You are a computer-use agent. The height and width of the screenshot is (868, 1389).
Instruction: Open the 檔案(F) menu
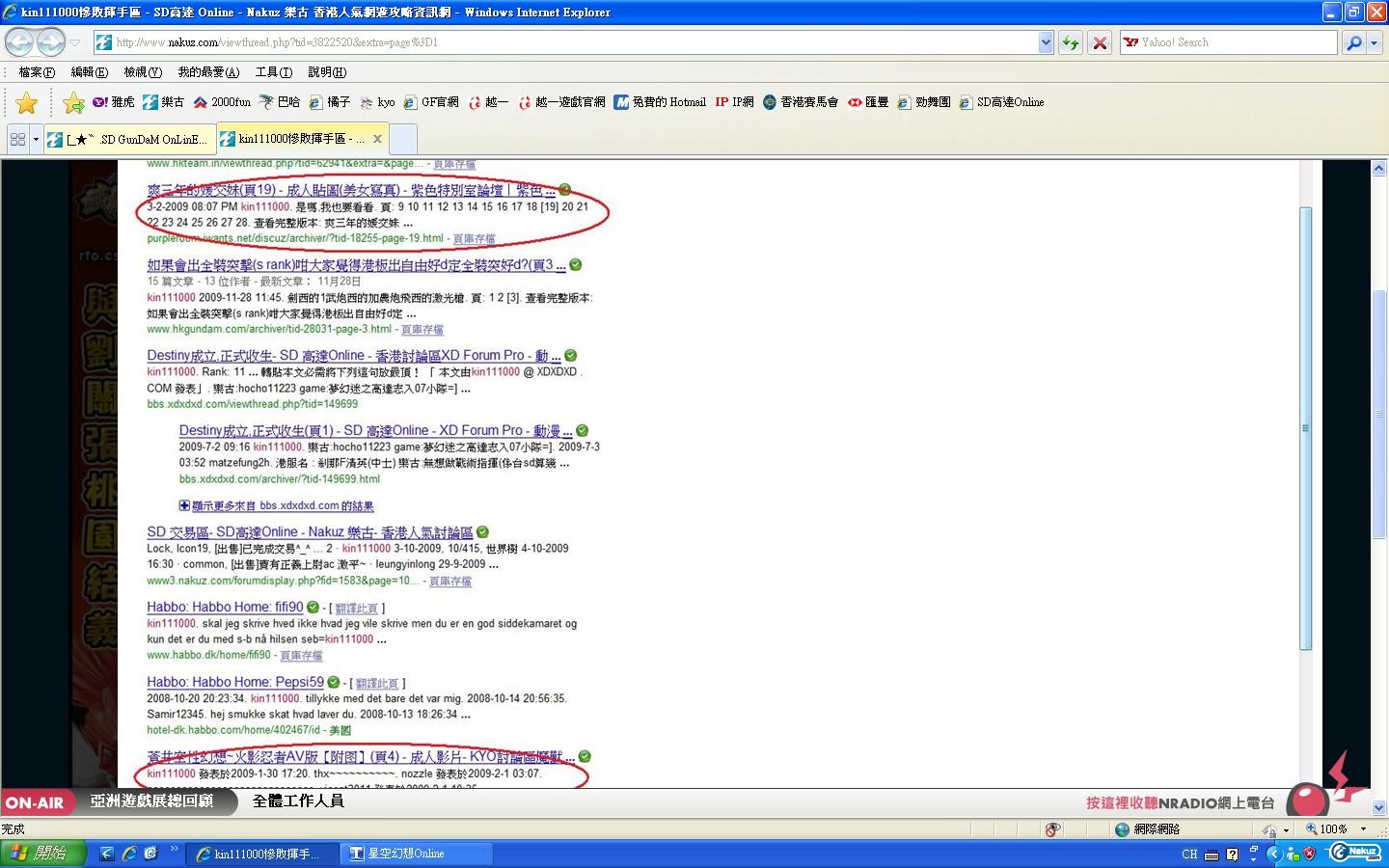(37, 72)
